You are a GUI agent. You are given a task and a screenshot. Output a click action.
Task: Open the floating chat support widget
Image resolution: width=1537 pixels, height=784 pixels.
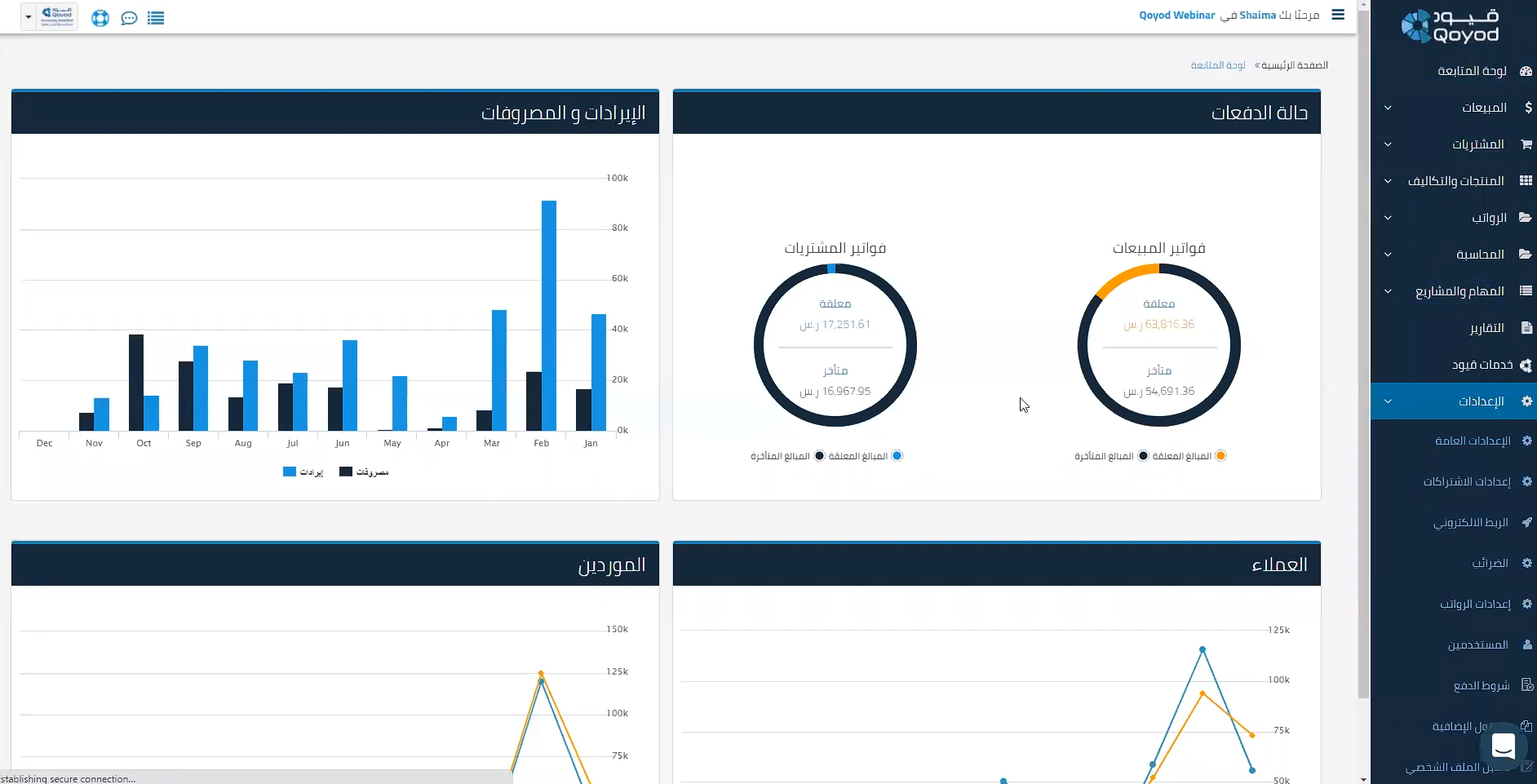[x=1503, y=746]
